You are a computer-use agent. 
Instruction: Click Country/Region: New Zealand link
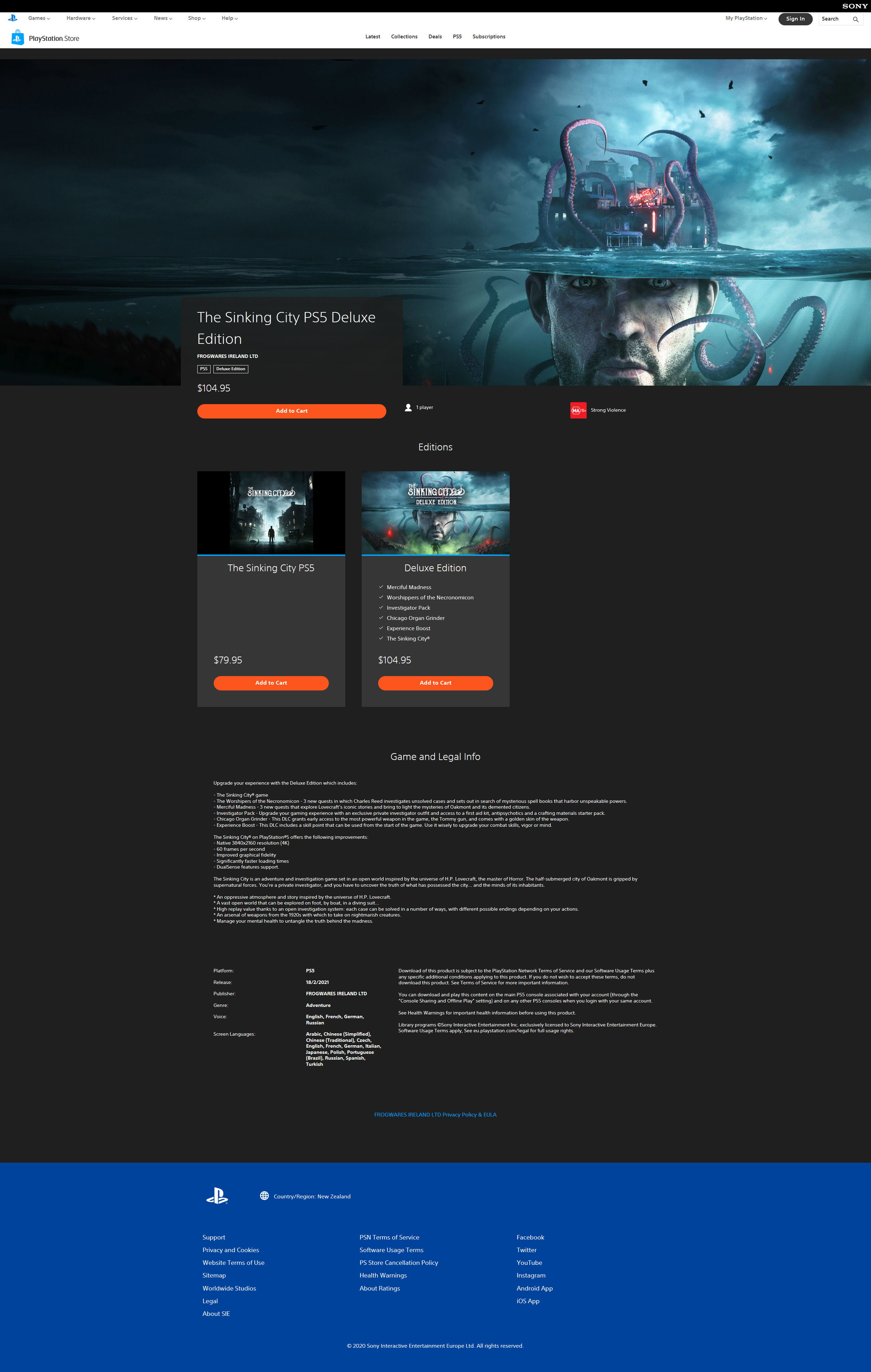pyautogui.click(x=312, y=1196)
